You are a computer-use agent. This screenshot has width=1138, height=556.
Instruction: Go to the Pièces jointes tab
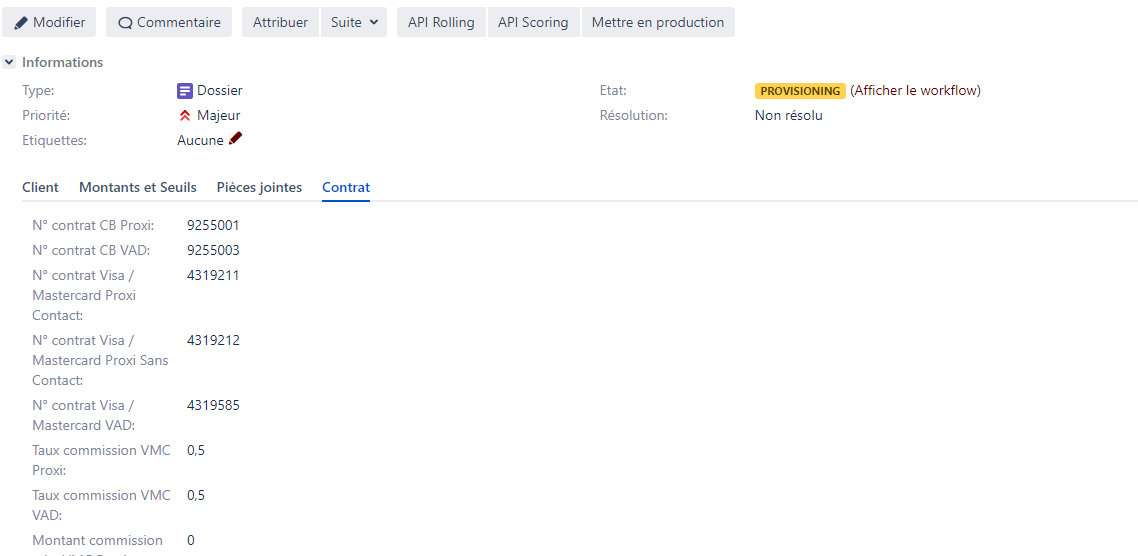[x=259, y=187]
